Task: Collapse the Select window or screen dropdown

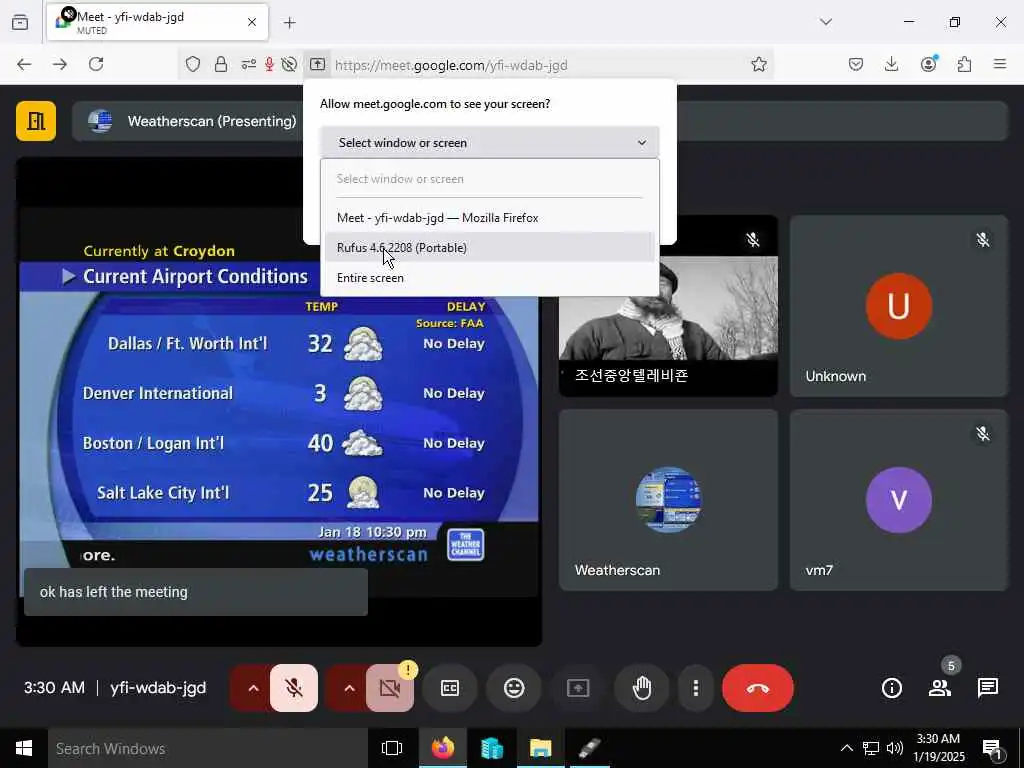Action: tap(490, 142)
